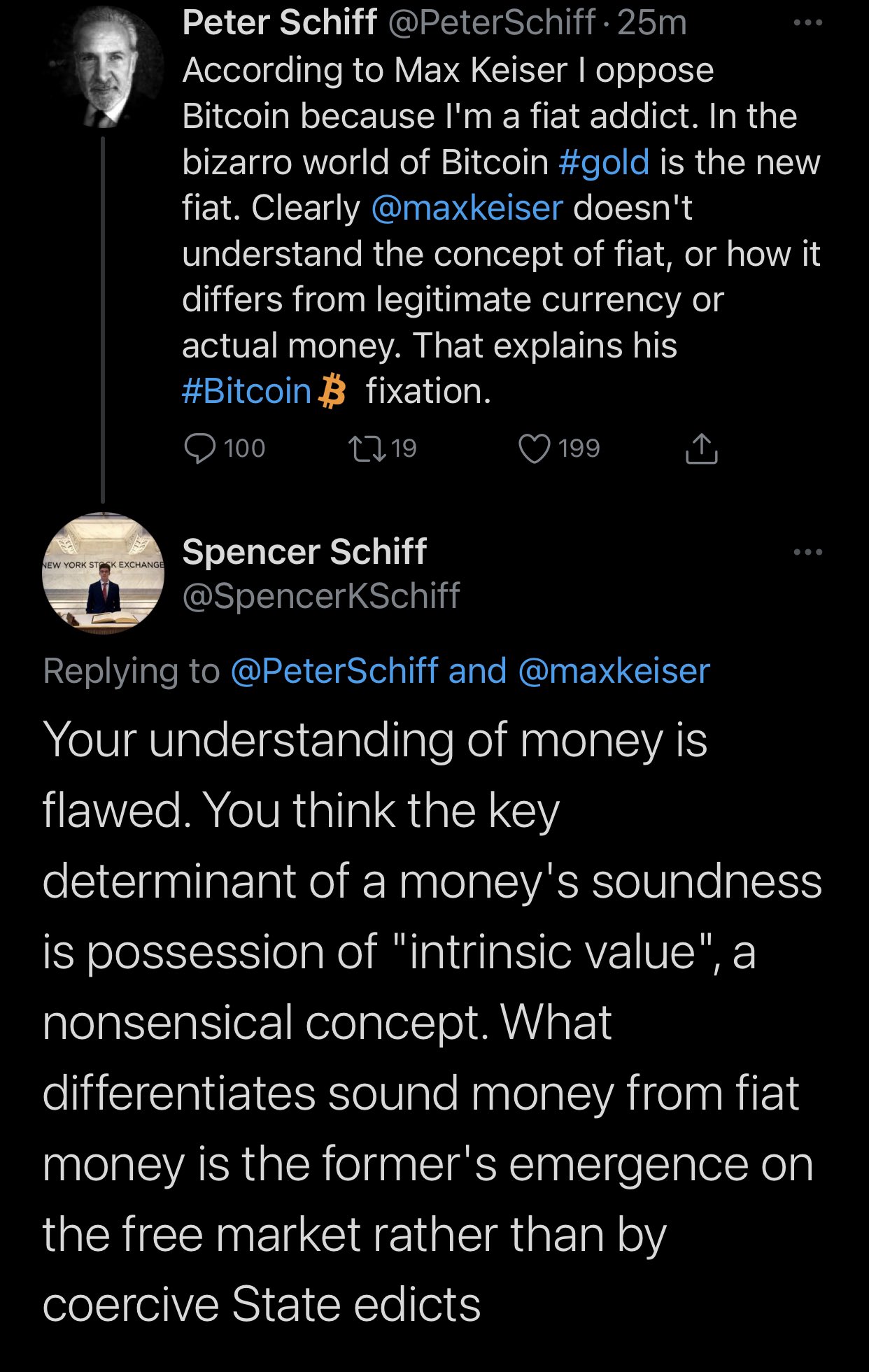Tap the Bitcoin symbol emoji icon

(x=332, y=391)
